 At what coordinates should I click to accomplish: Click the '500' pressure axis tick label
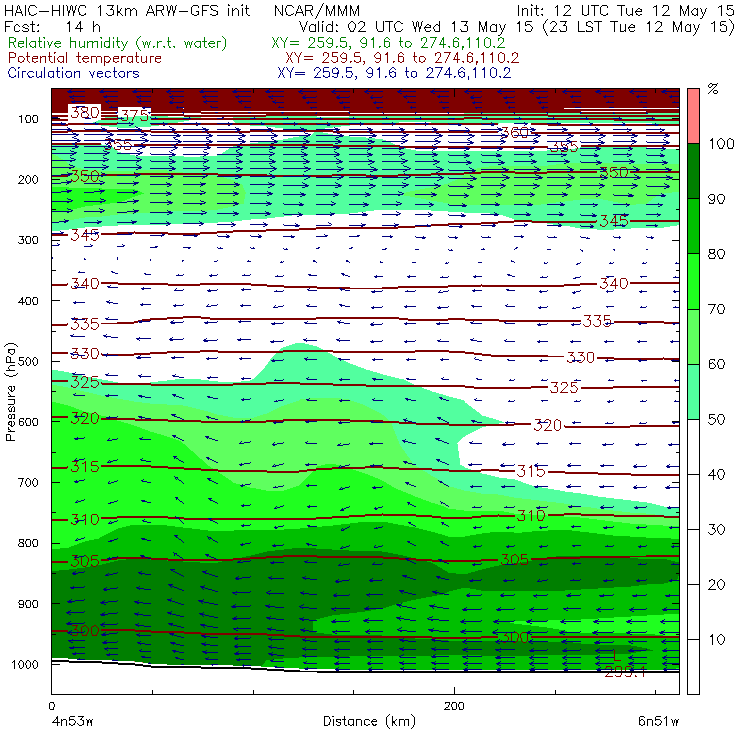28,362
